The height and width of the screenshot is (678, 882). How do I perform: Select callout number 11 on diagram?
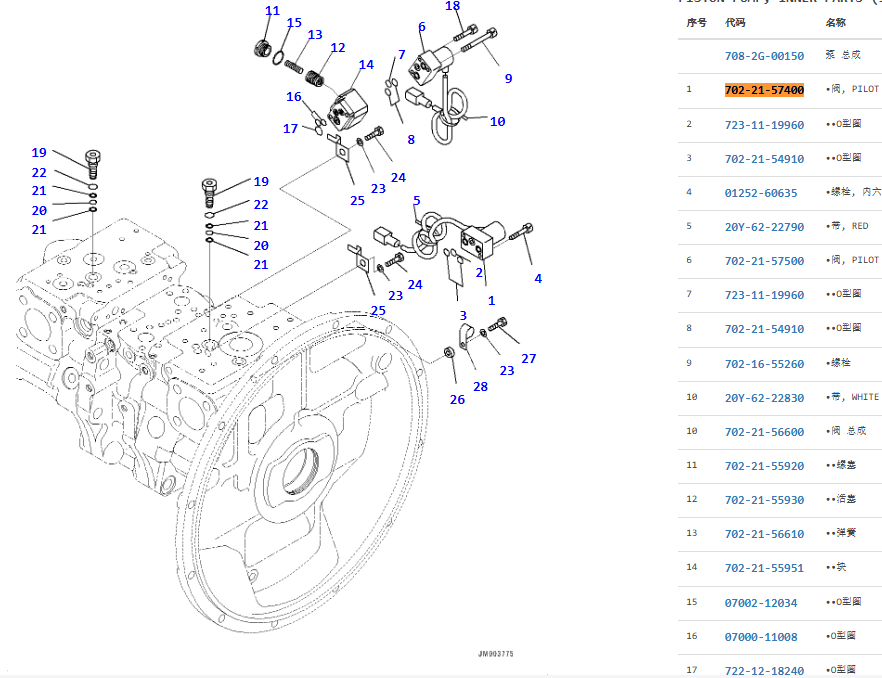click(272, 11)
